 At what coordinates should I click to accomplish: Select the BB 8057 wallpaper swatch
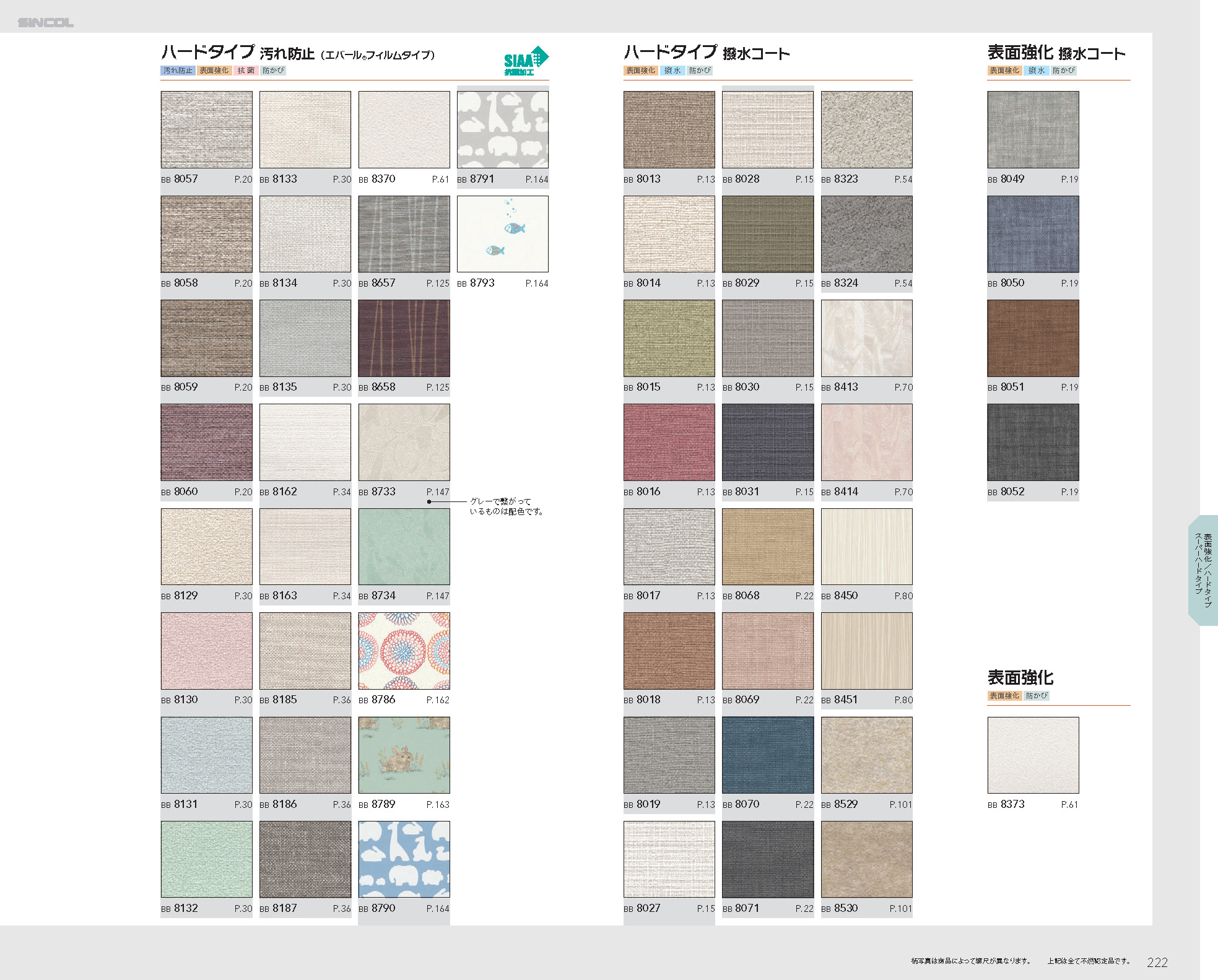click(x=206, y=129)
